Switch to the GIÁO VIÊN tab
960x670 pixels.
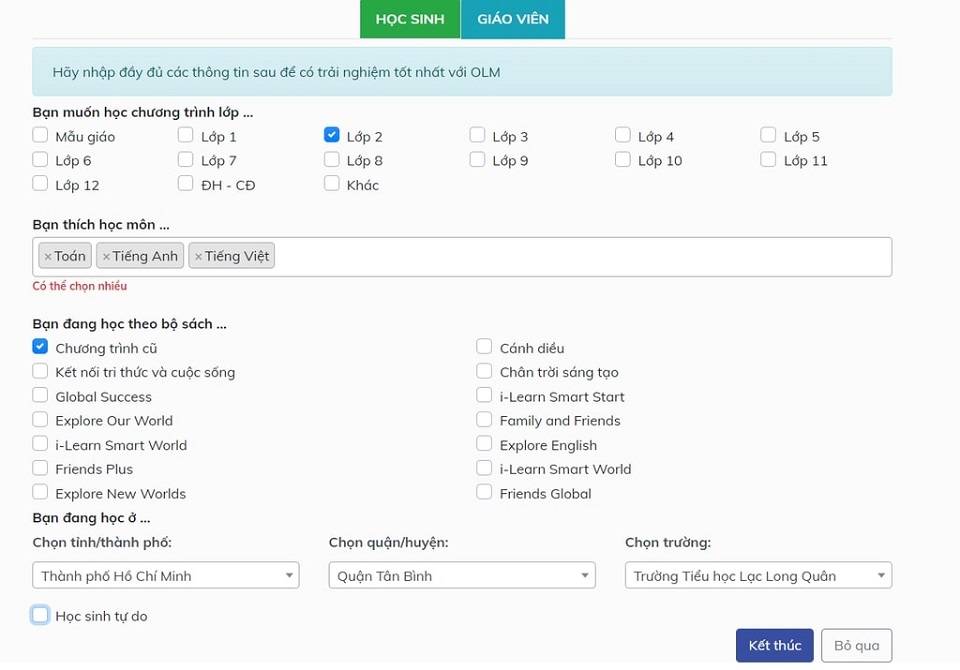[x=513, y=19]
